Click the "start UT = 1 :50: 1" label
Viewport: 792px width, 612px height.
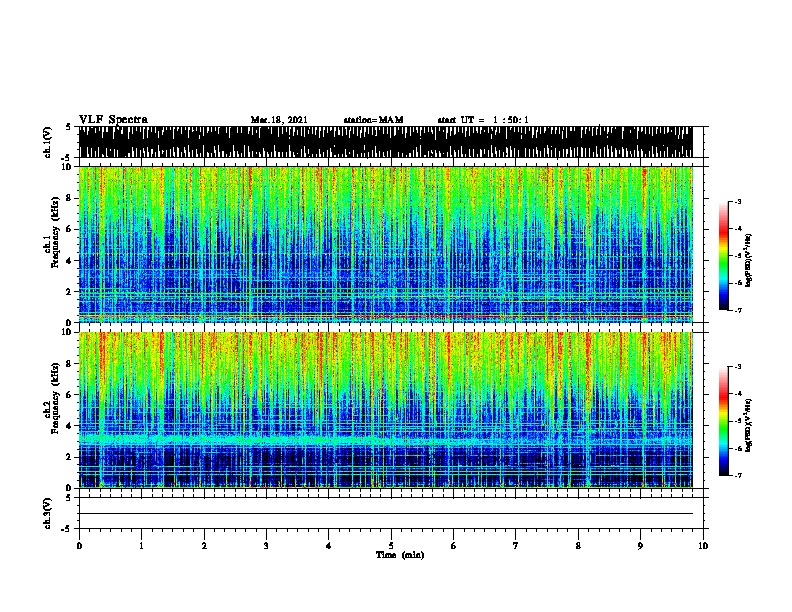[x=483, y=120]
